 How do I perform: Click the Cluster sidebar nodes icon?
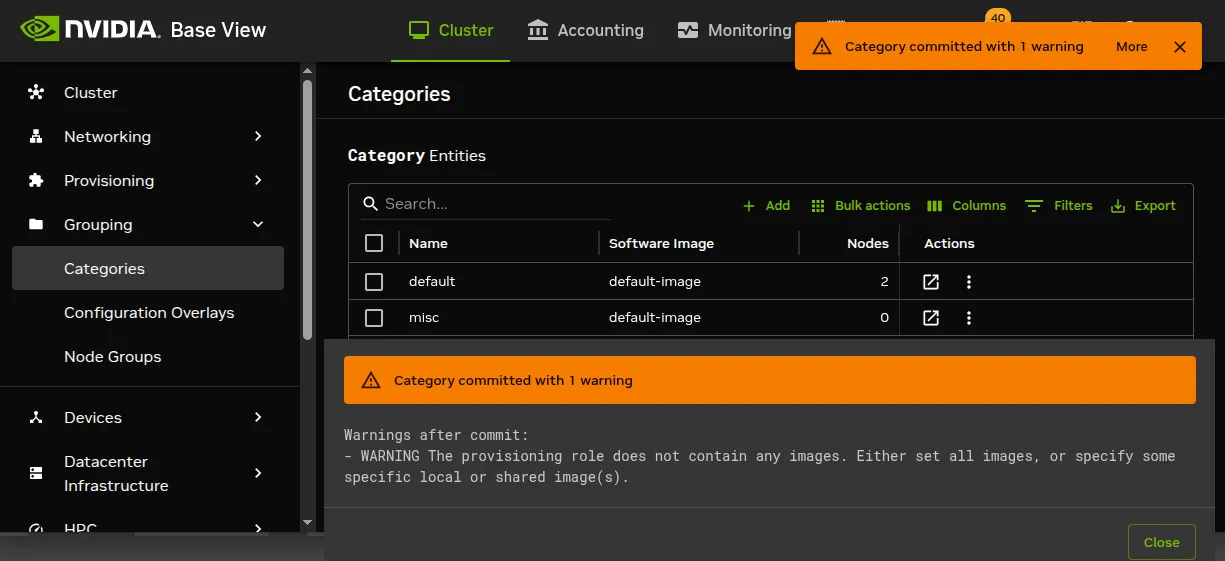[x=36, y=92]
